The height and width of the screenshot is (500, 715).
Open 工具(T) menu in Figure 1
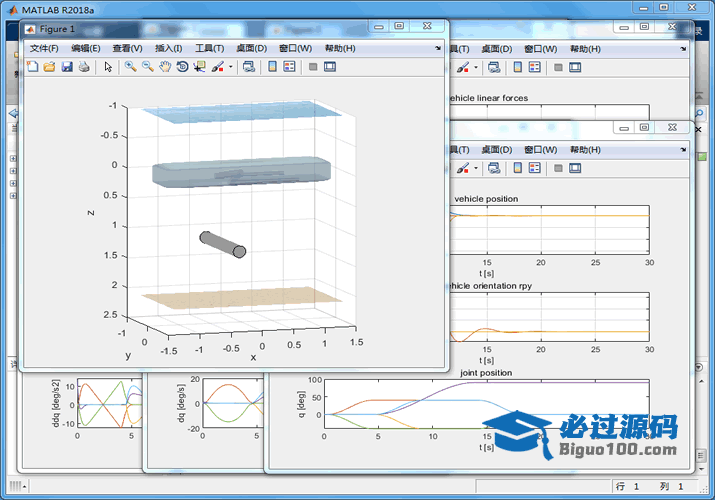(x=209, y=48)
